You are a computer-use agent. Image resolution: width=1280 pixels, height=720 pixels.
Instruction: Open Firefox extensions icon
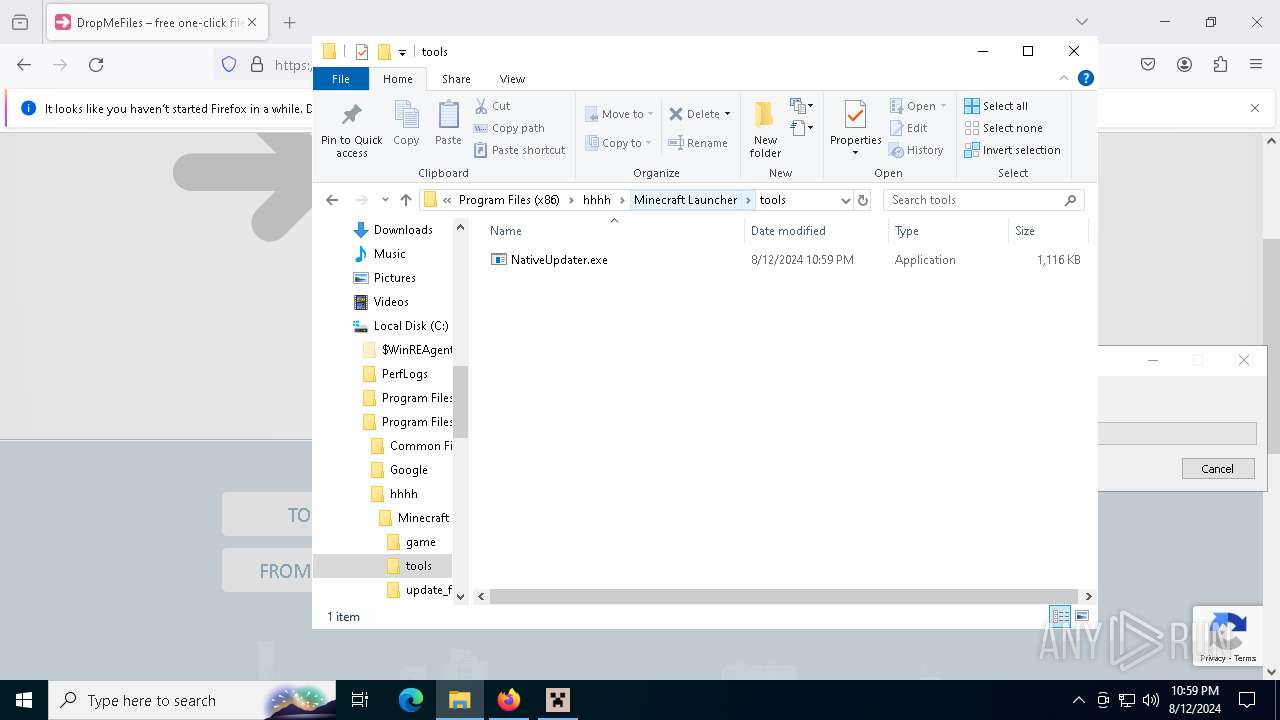click(1220, 64)
